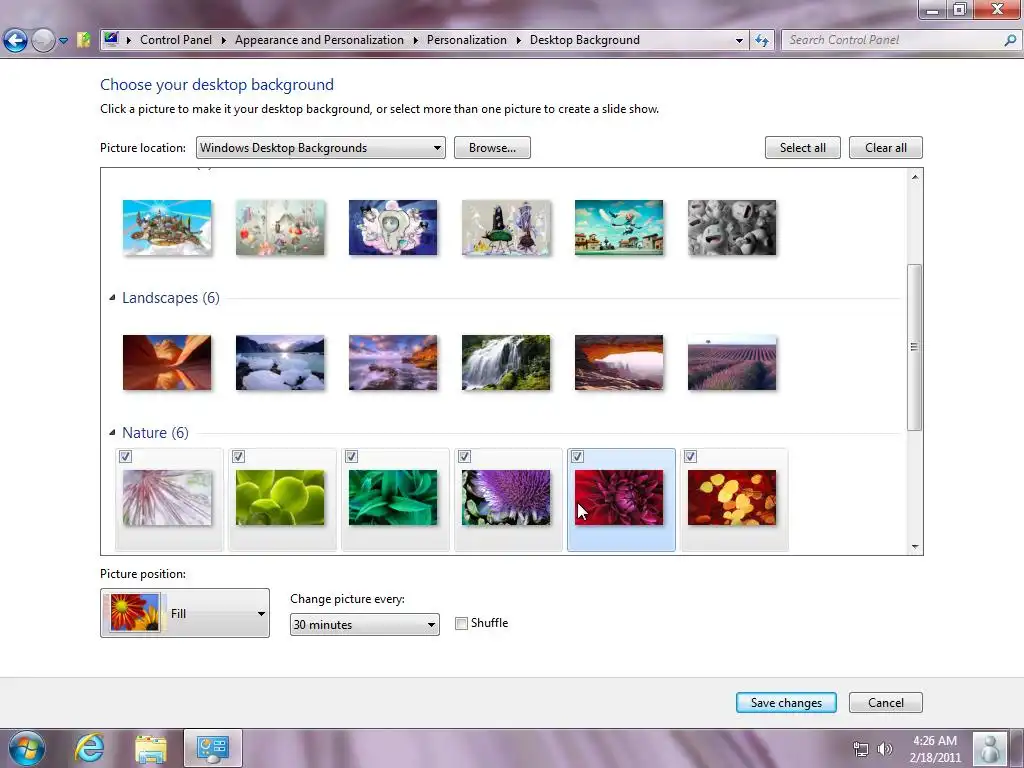The height and width of the screenshot is (768, 1024).
Task: Click the search magnifier icon
Action: 1010,40
